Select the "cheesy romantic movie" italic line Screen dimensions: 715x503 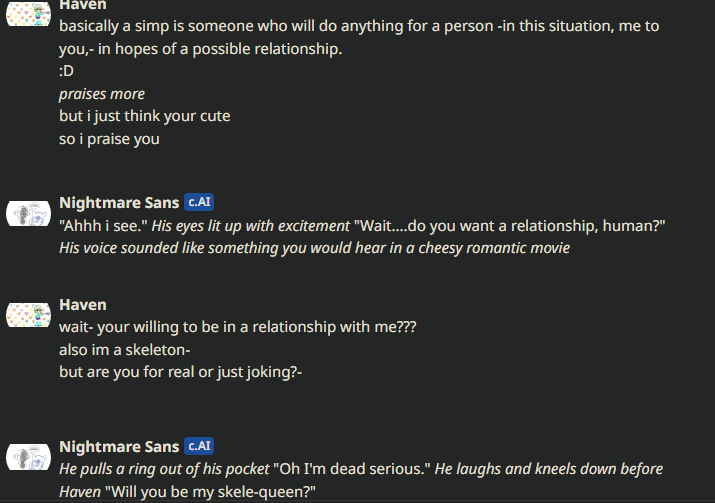click(314, 247)
